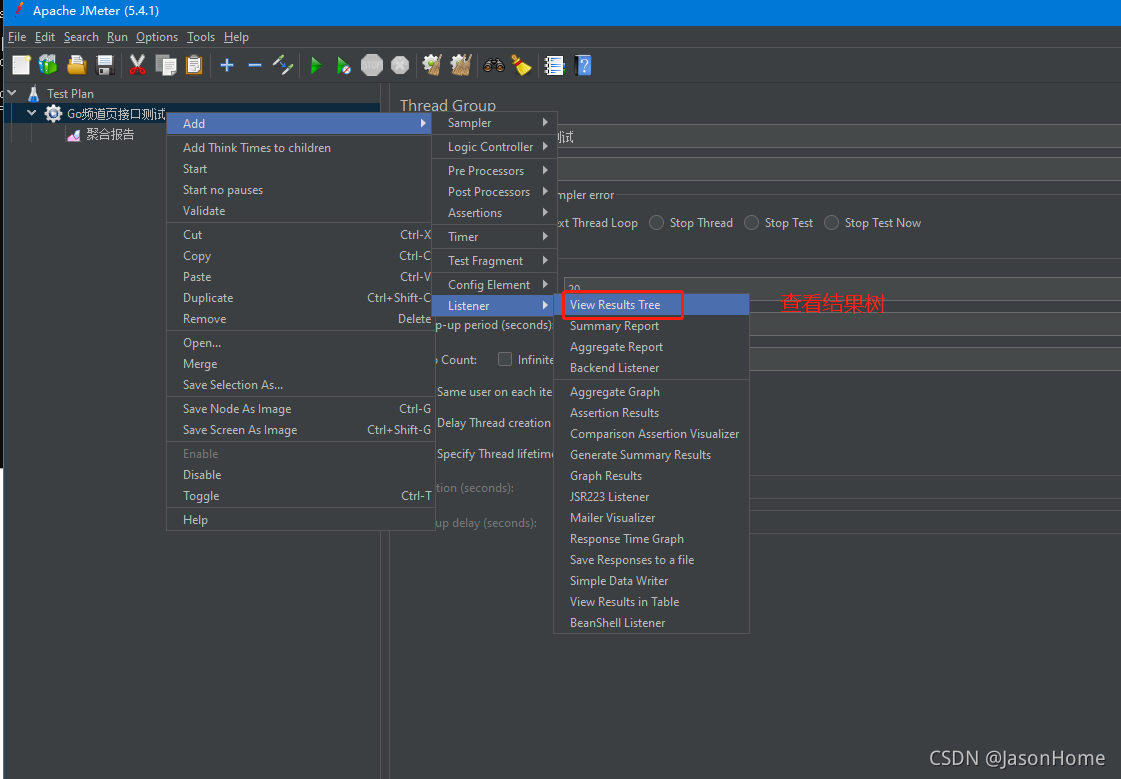Click the binoculars Search icon

[493, 66]
